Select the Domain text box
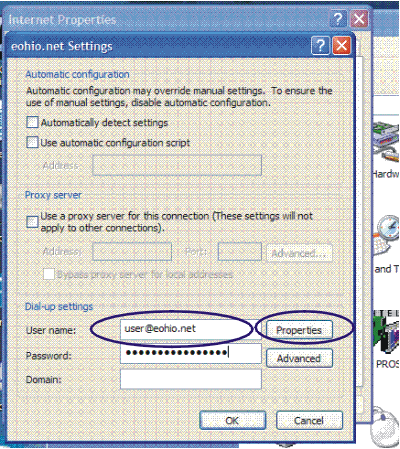The image size is (400, 449). coord(191,379)
